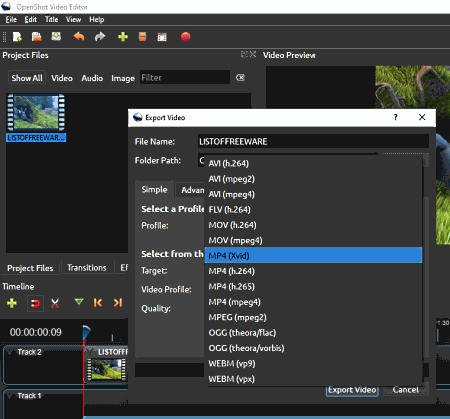Choose WEBM (vpx) target format
This screenshot has width=450, height=419.
(313, 379)
